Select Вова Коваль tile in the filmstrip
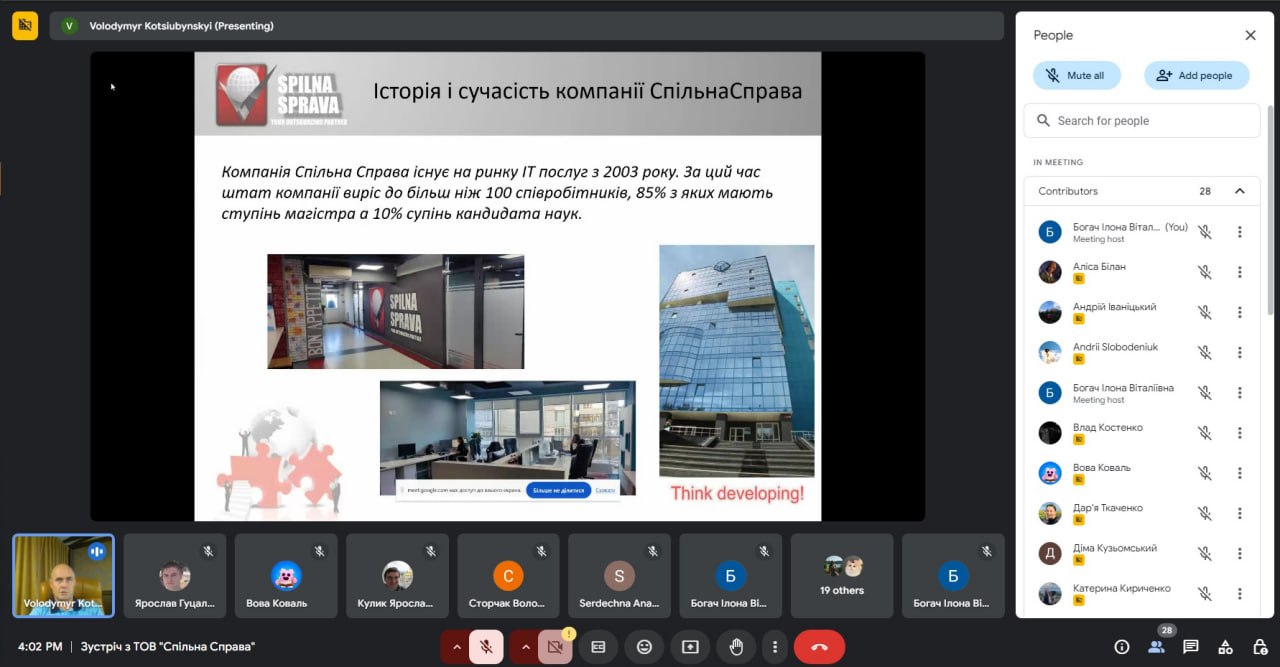Viewport: 1280px width, 667px height. pyautogui.click(x=286, y=575)
